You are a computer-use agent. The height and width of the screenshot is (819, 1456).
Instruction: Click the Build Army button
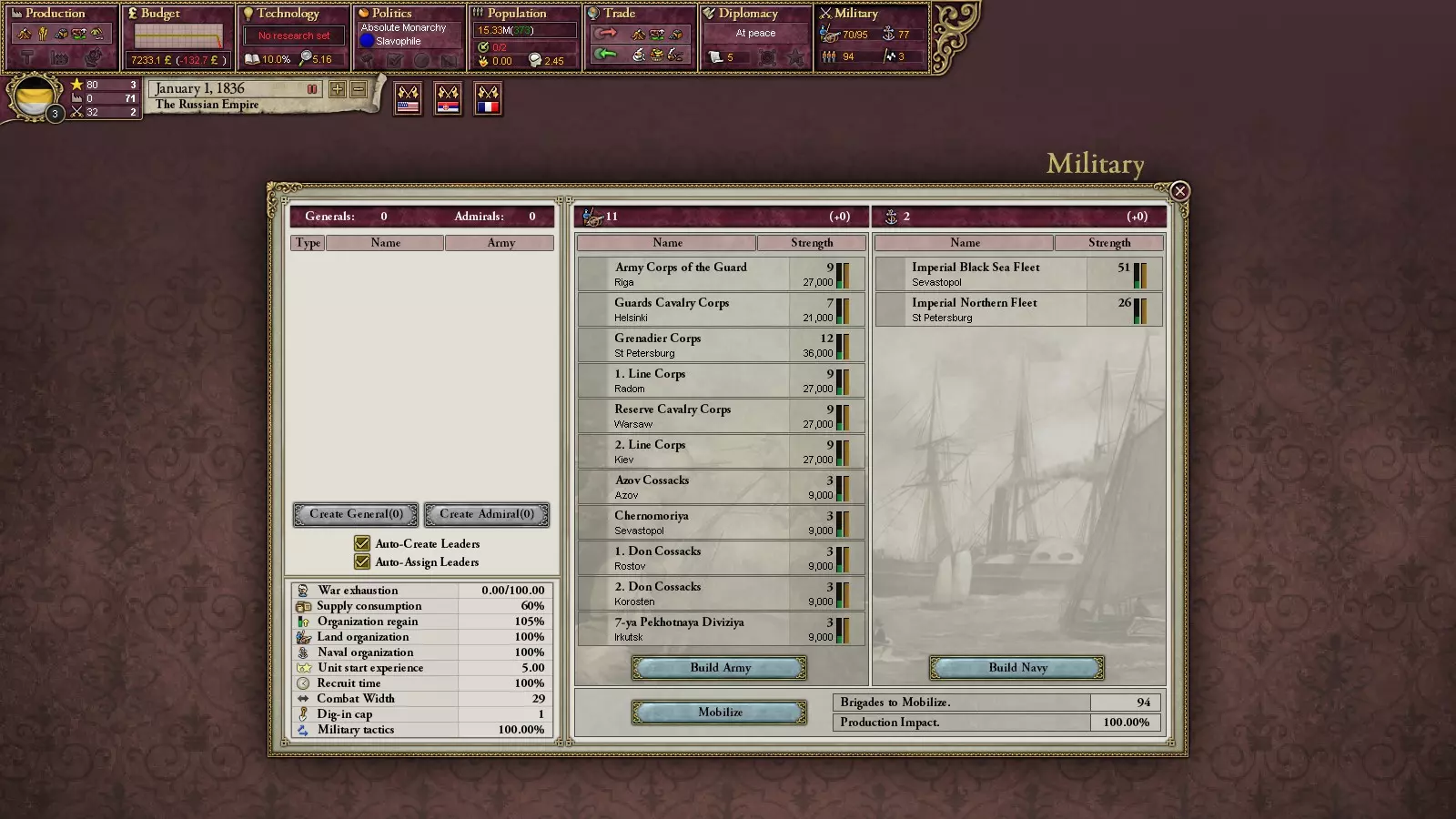tap(720, 668)
